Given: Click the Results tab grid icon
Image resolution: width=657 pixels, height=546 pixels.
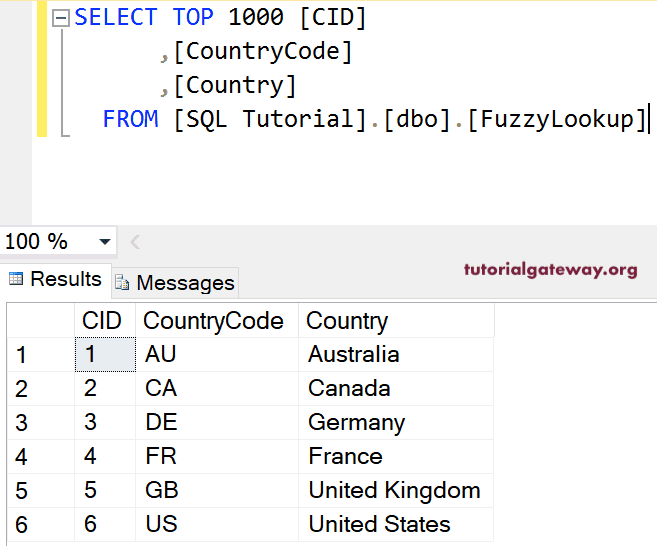Looking at the screenshot, I should pos(16,279).
